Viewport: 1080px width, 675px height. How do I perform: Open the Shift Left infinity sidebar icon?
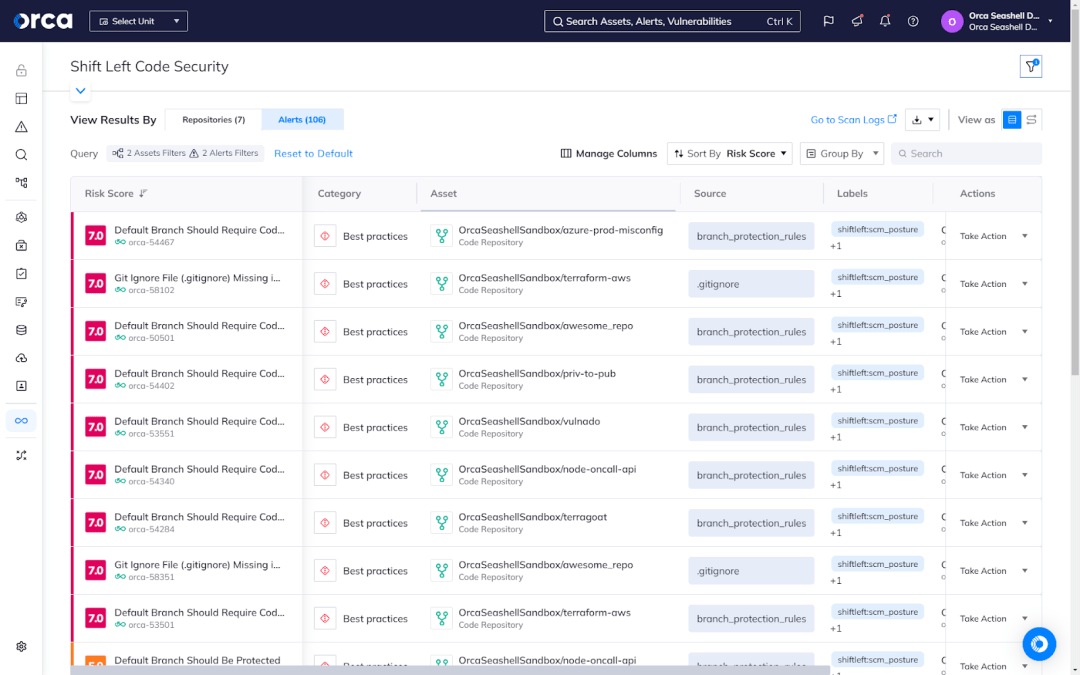pos(21,421)
